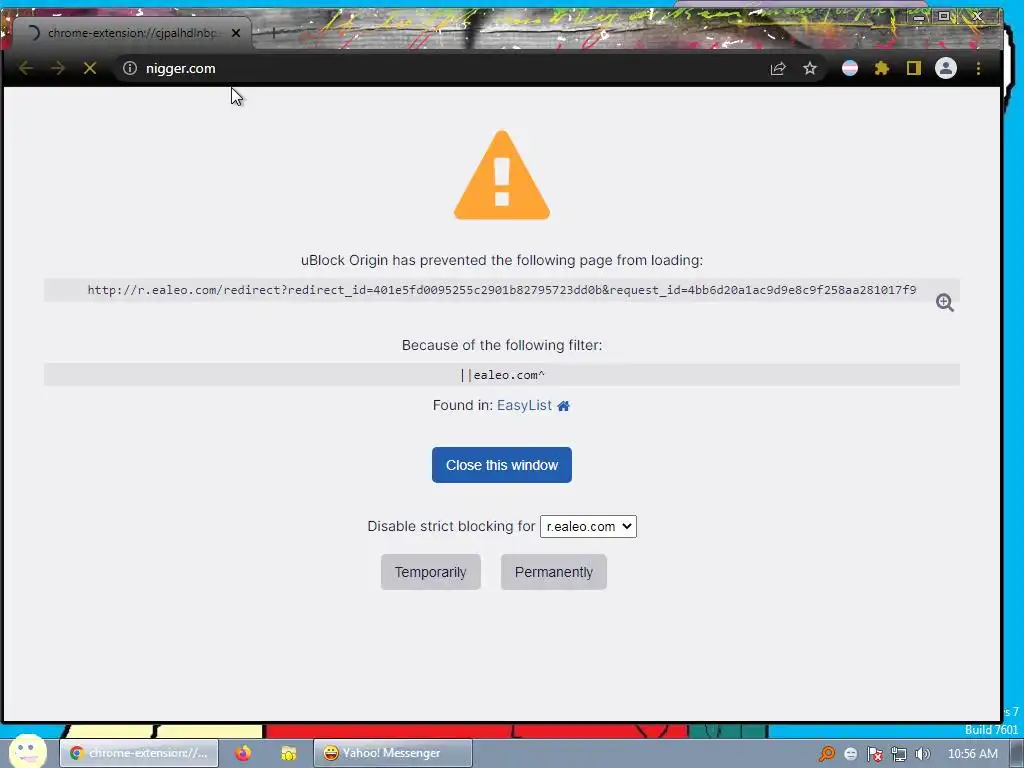Select the ||ealeo.com^ filter text
Viewport: 1024px width, 768px height.
pyautogui.click(x=502, y=375)
